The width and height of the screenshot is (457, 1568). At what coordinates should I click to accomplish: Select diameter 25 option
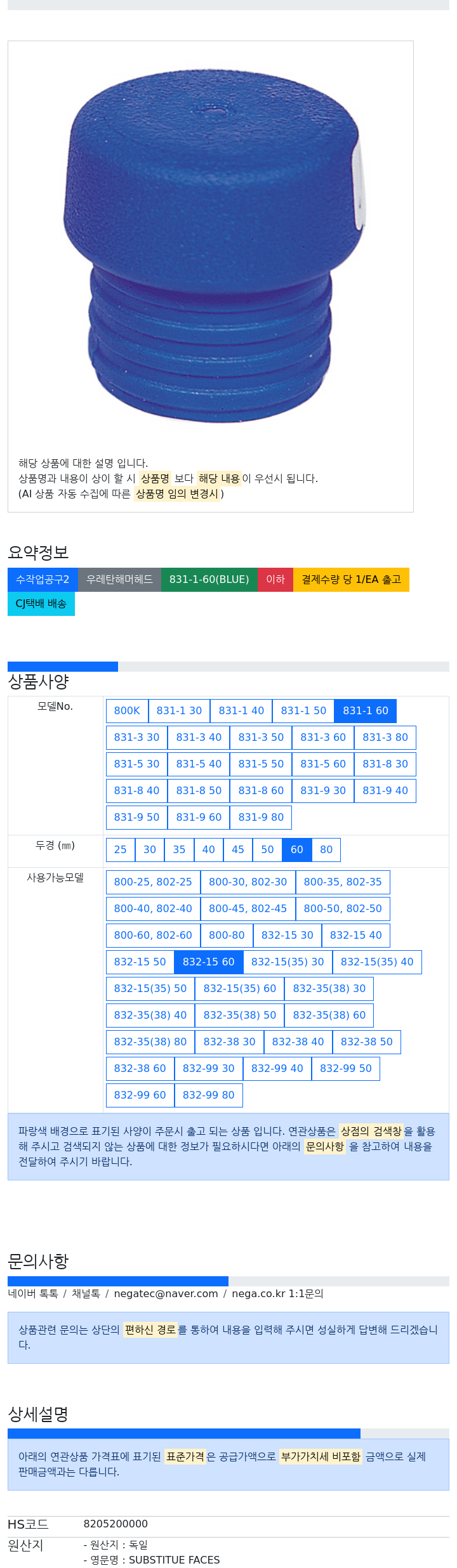120,850
